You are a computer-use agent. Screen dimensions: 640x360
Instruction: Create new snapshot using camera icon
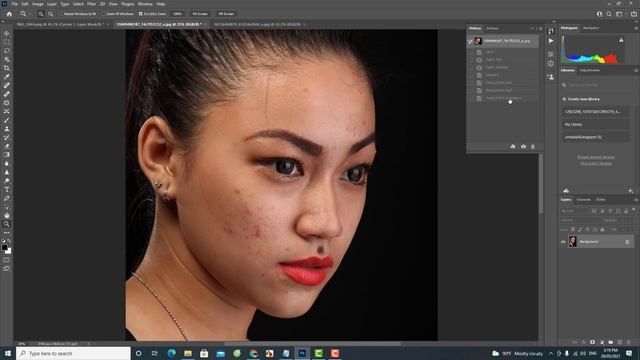[523, 147]
